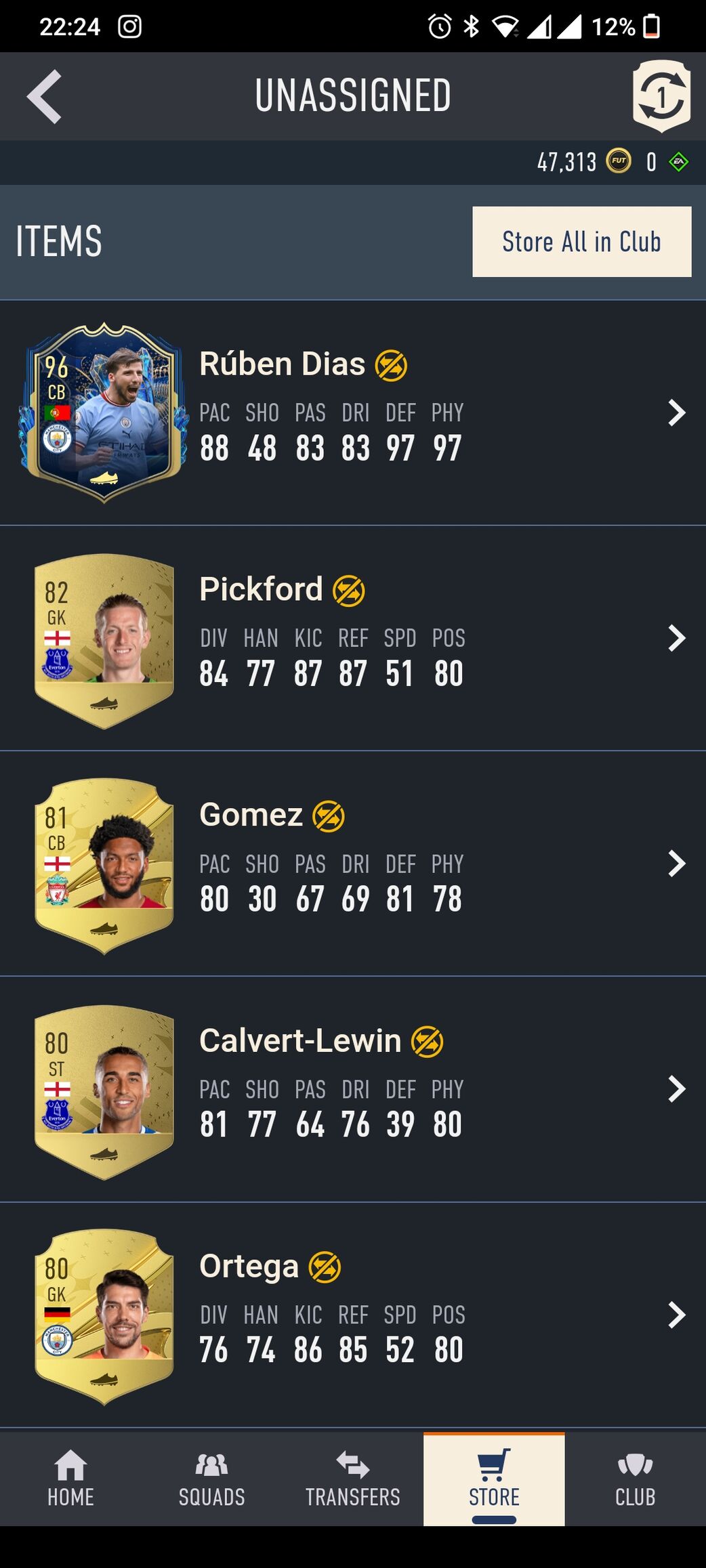Go to the Home tab
The width and height of the screenshot is (706, 1568).
tap(70, 1479)
